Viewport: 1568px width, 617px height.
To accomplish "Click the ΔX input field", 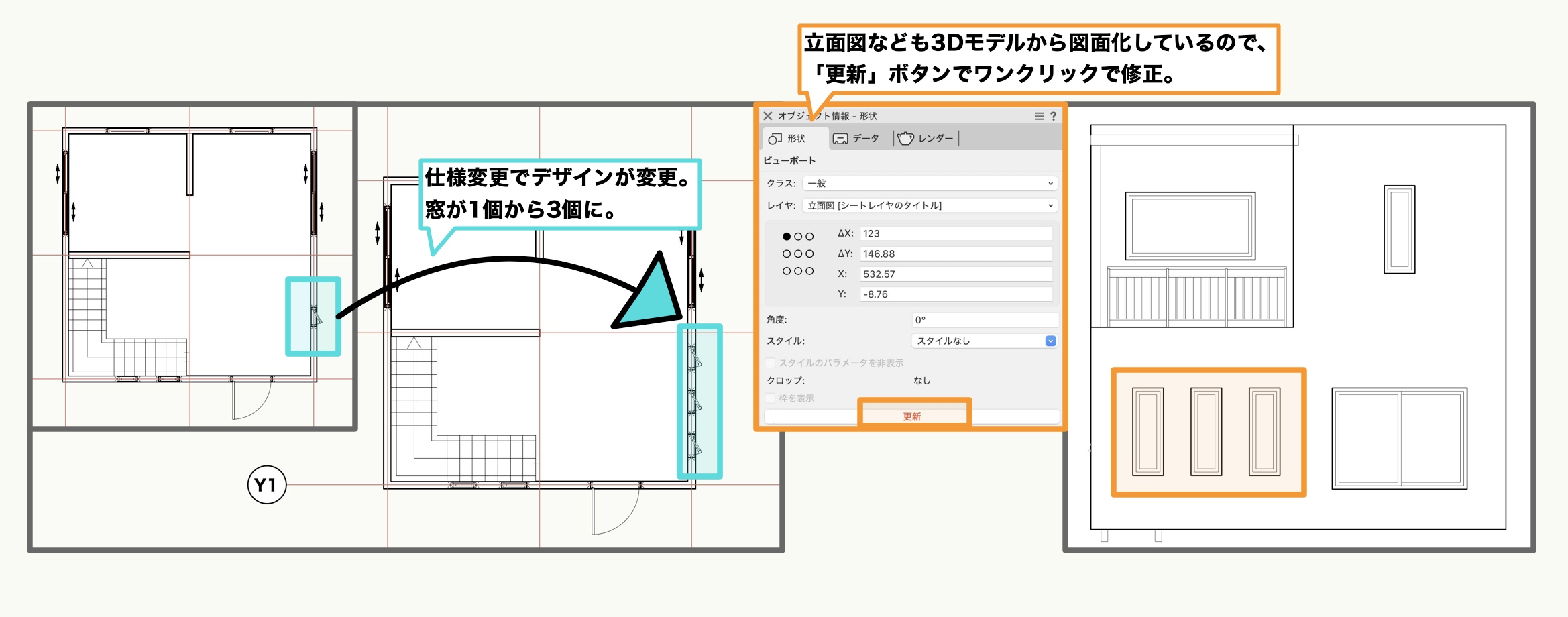I will [956, 233].
